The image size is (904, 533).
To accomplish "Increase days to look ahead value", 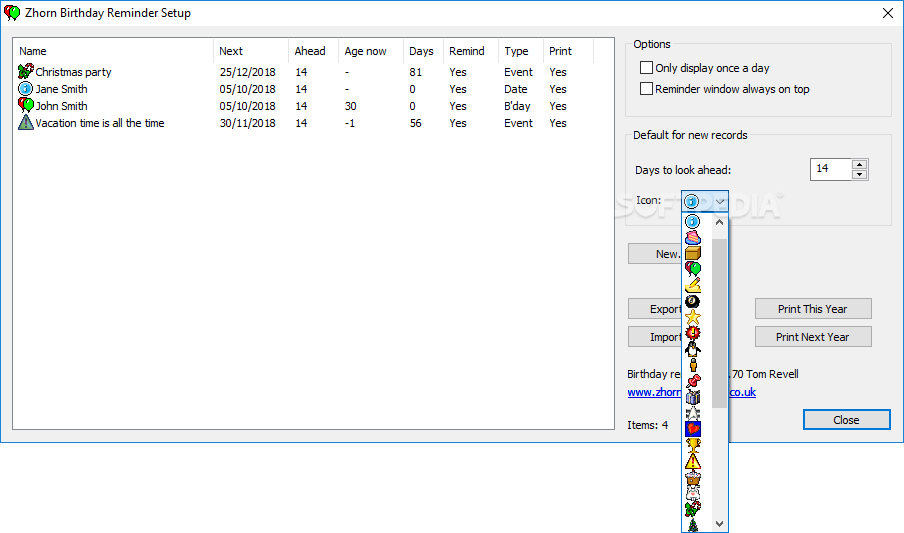I will point(860,164).
